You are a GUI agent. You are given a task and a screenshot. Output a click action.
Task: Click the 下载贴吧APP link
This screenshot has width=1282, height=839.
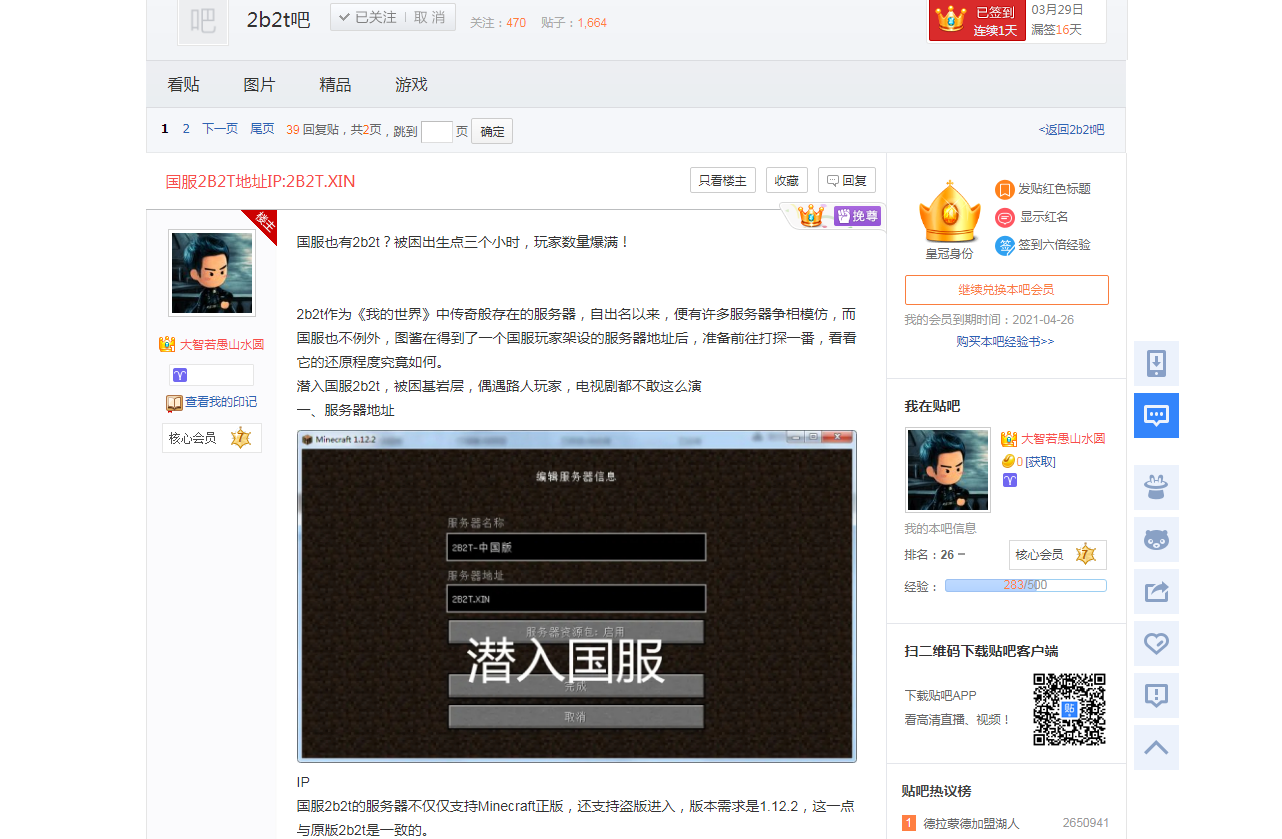(941, 696)
